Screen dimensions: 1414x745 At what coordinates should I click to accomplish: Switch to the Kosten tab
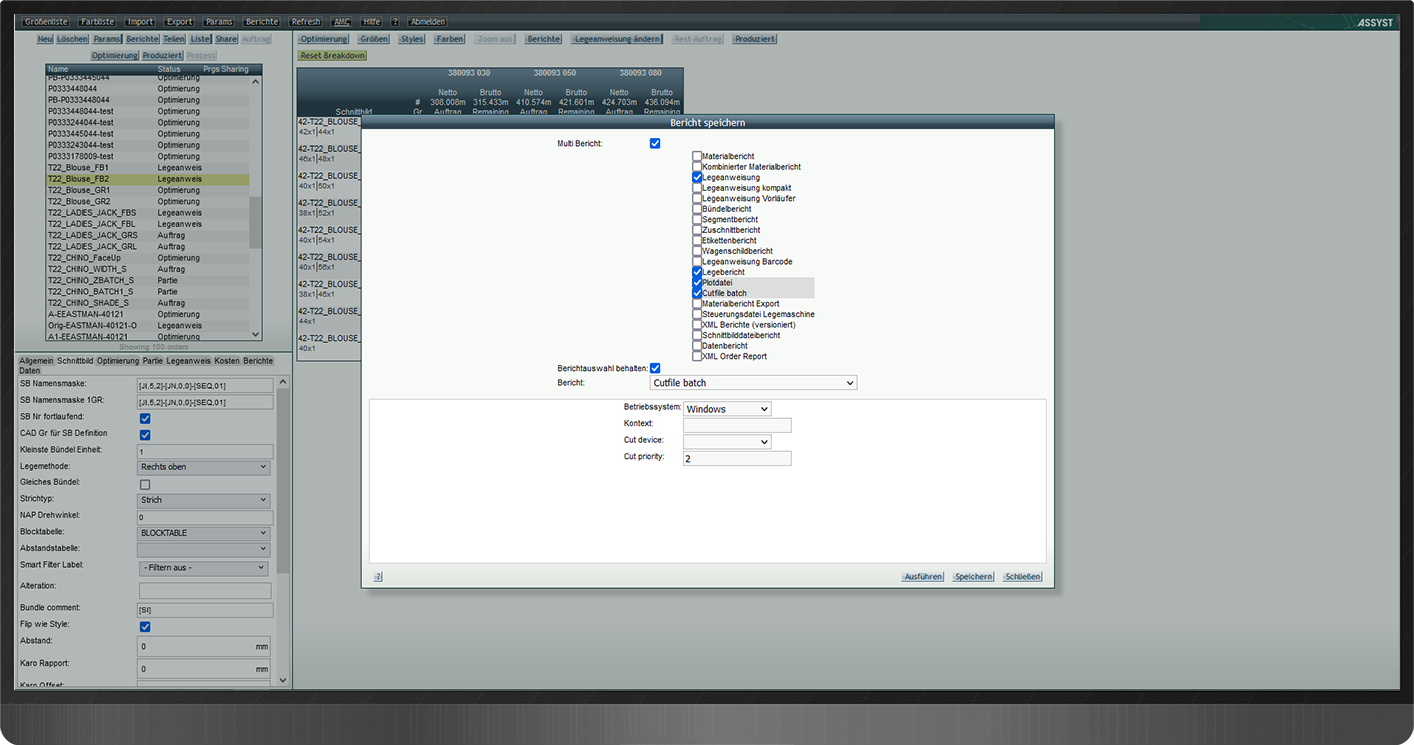(227, 360)
